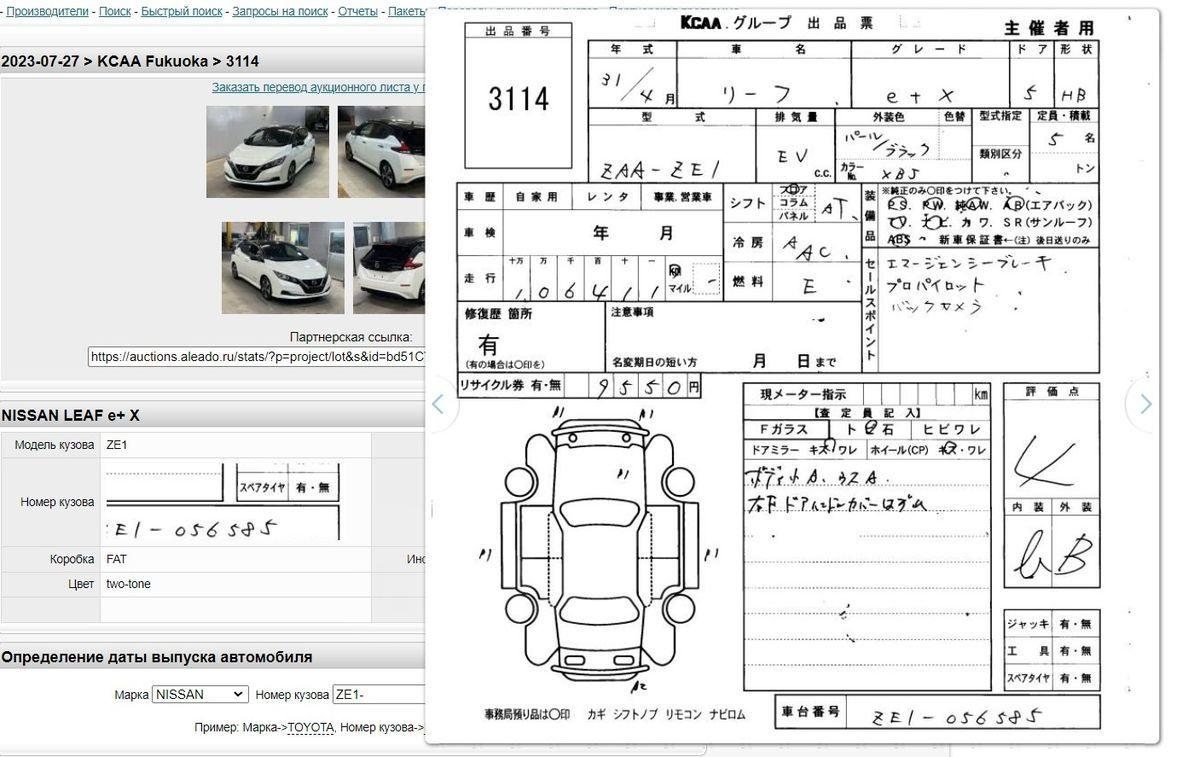This screenshot has width=1200, height=757.
Task: Click the Определение даты выпуска автомобиля heading
Action: click(156, 657)
